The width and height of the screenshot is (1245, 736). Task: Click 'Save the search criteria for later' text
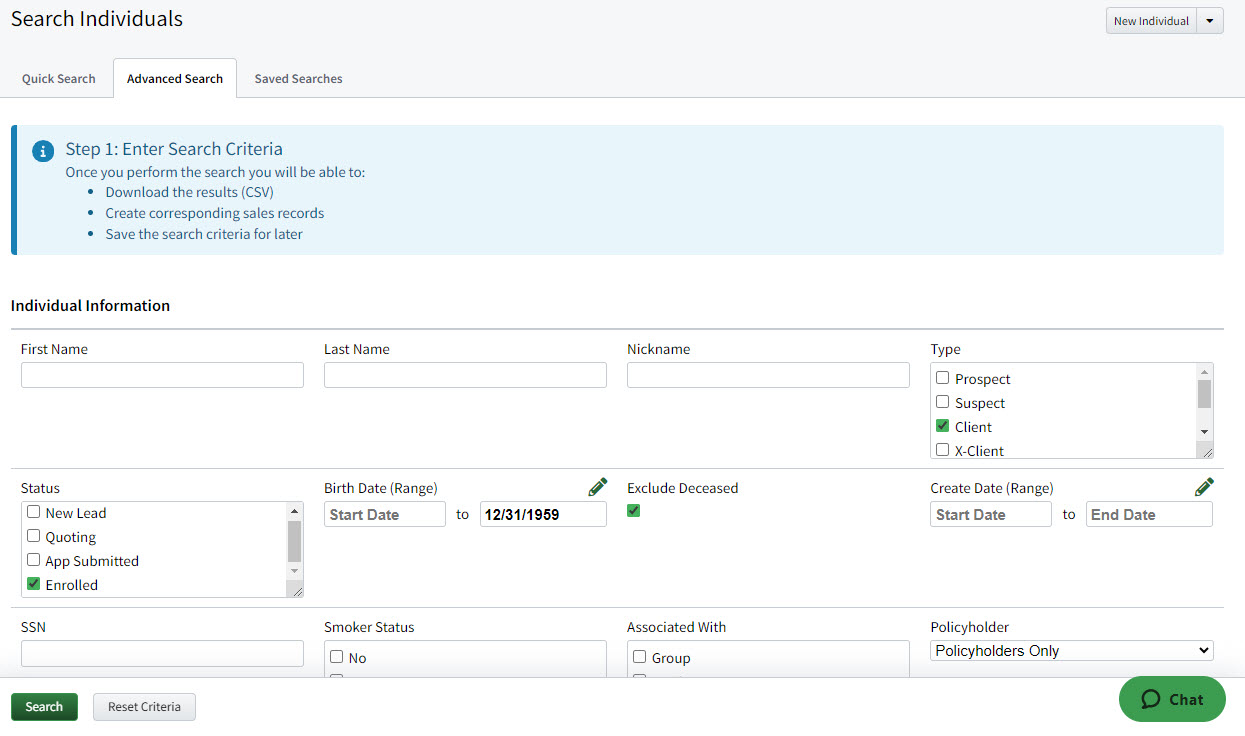pyautogui.click(x=204, y=234)
